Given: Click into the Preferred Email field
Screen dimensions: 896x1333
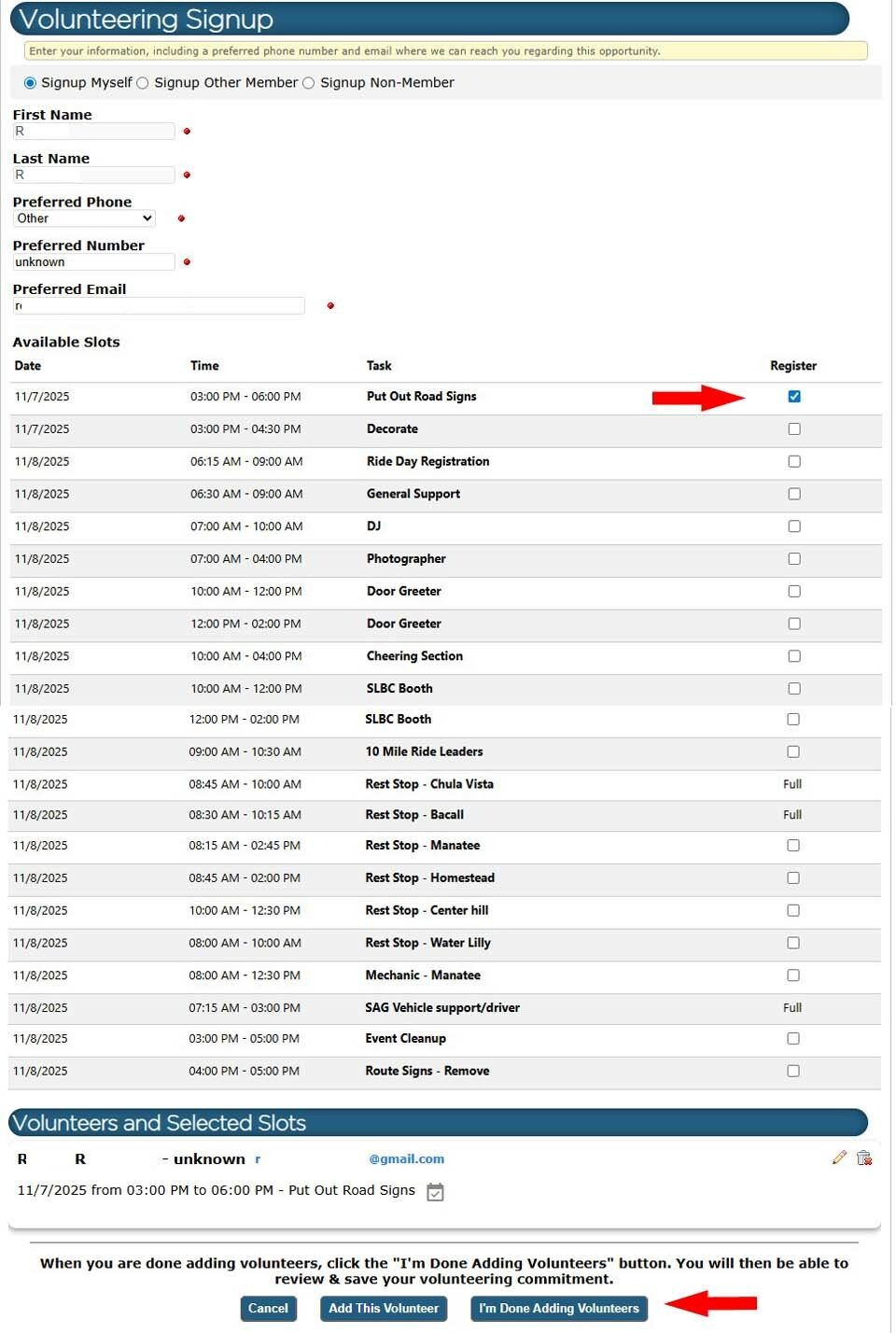Looking at the screenshot, I should tap(159, 306).
